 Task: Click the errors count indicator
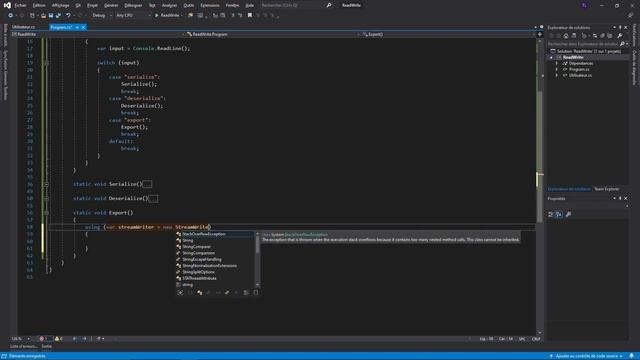(x=44, y=339)
